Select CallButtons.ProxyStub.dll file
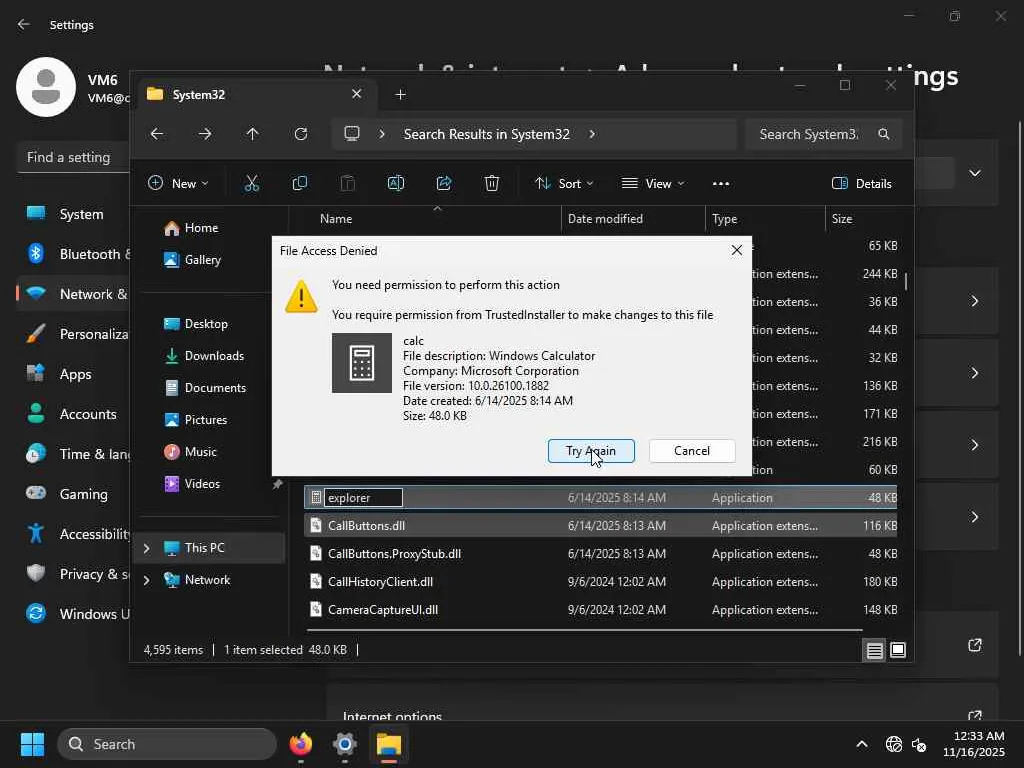The height and width of the screenshot is (768, 1024). coord(600,554)
